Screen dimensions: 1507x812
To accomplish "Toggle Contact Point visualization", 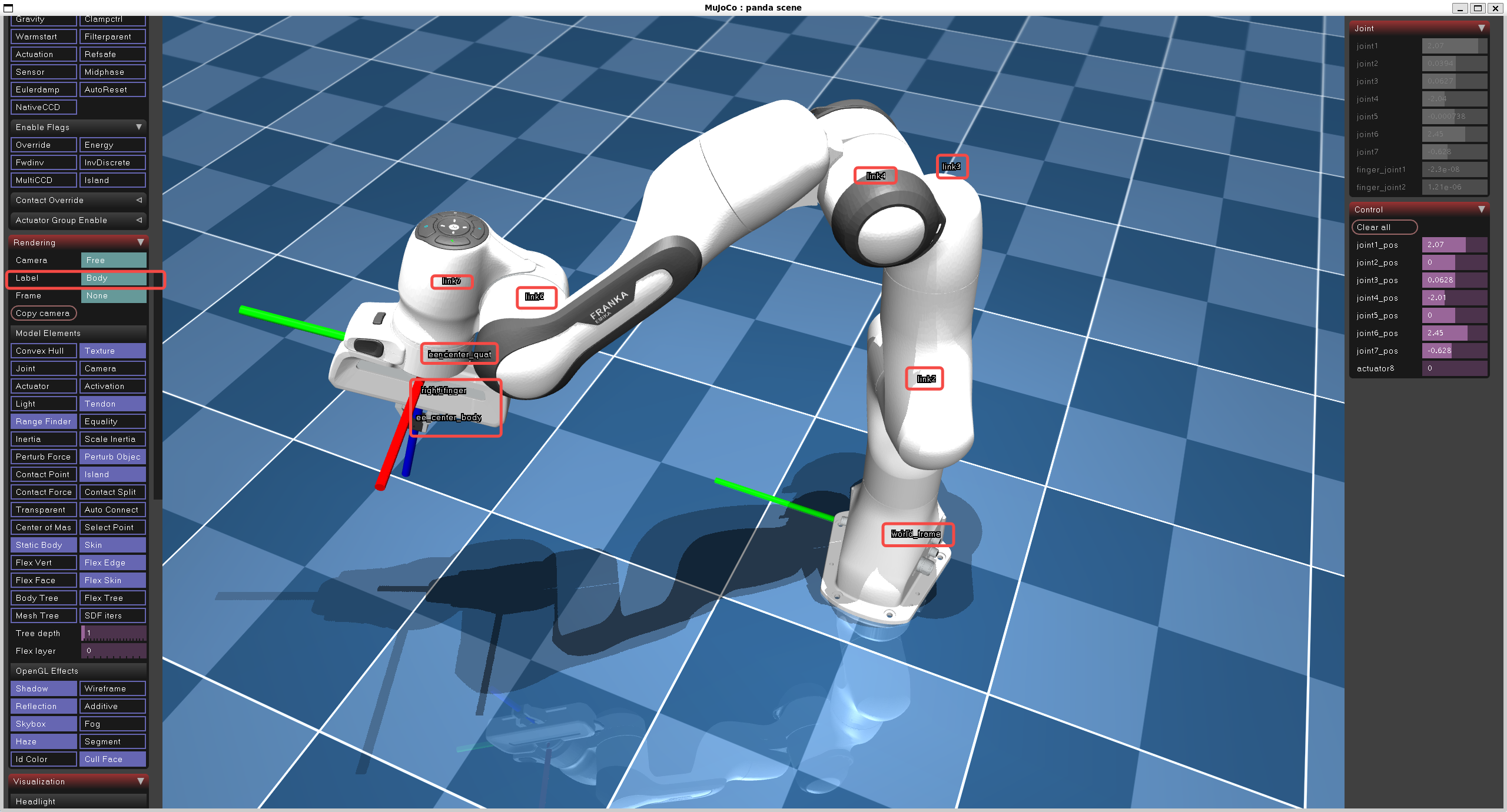I will pos(43,474).
